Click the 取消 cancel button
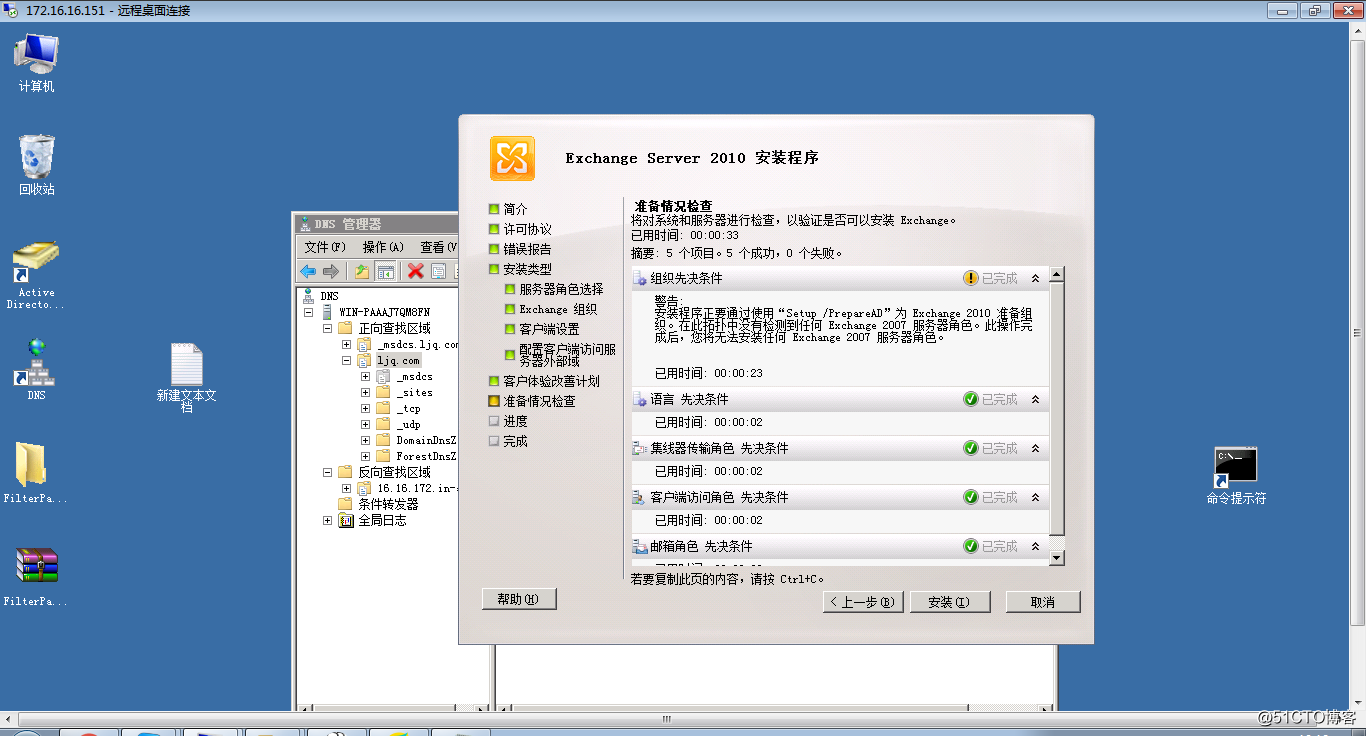 click(x=1043, y=602)
